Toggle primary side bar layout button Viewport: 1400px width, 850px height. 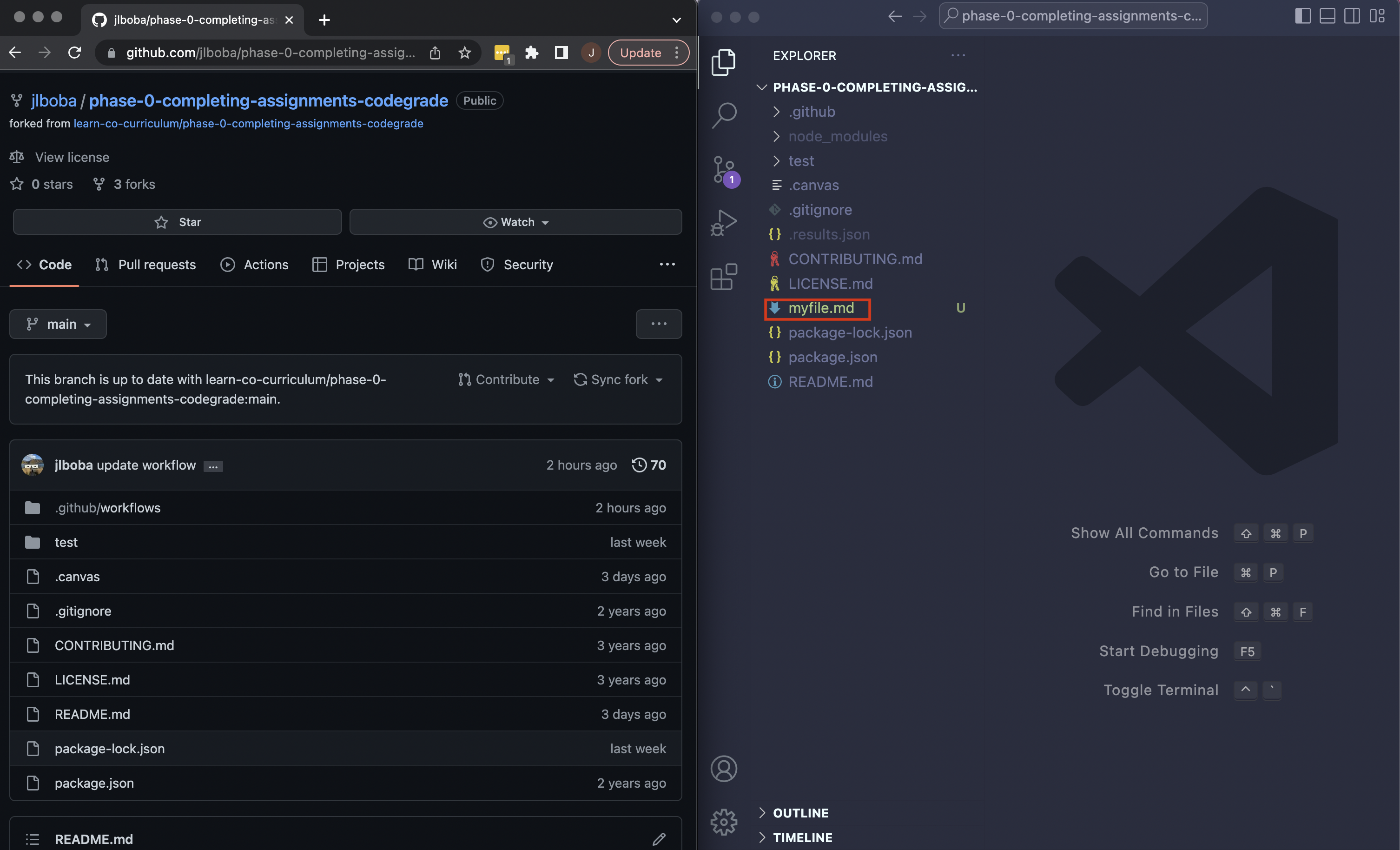1302,16
